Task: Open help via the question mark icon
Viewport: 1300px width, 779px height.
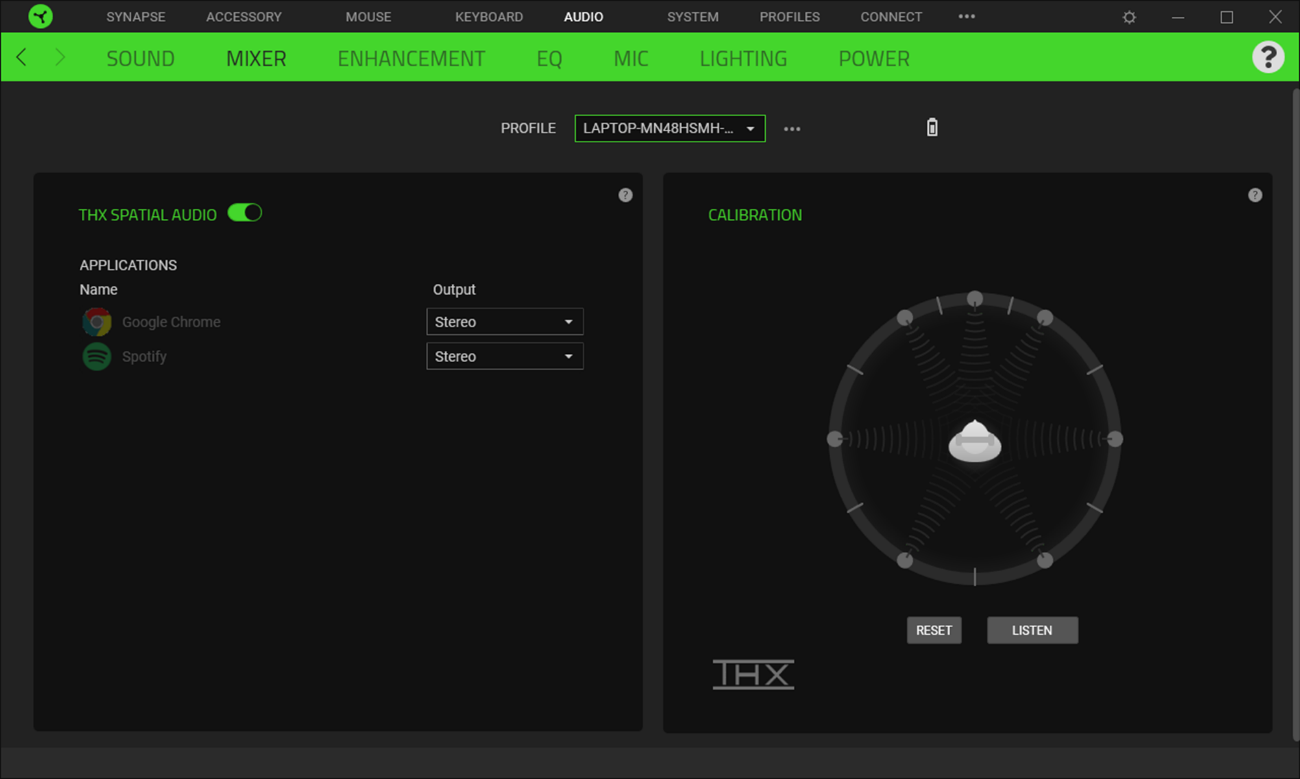Action: (x=1268, y=57)
